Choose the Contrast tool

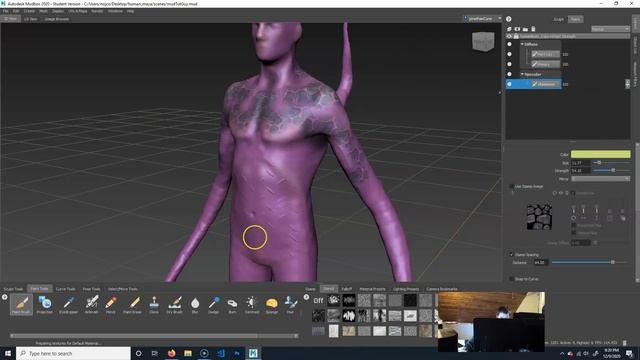point(252,305)
